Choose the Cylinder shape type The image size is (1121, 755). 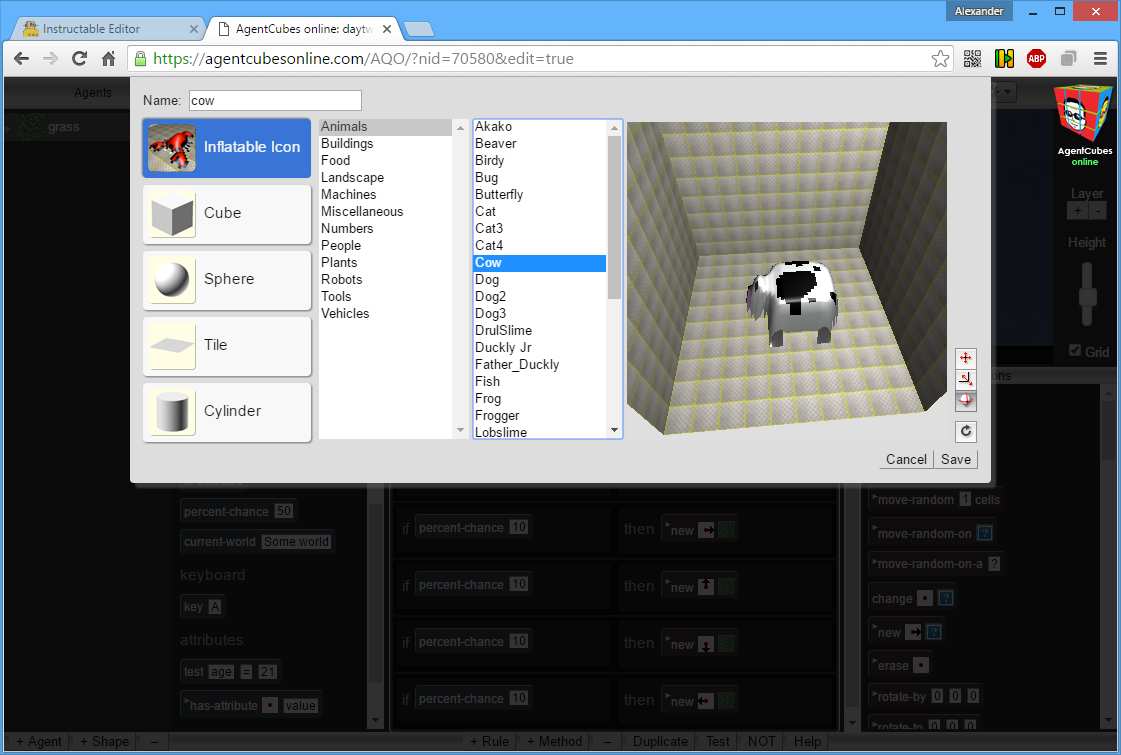pyautogui.click(x=227, y=412)
